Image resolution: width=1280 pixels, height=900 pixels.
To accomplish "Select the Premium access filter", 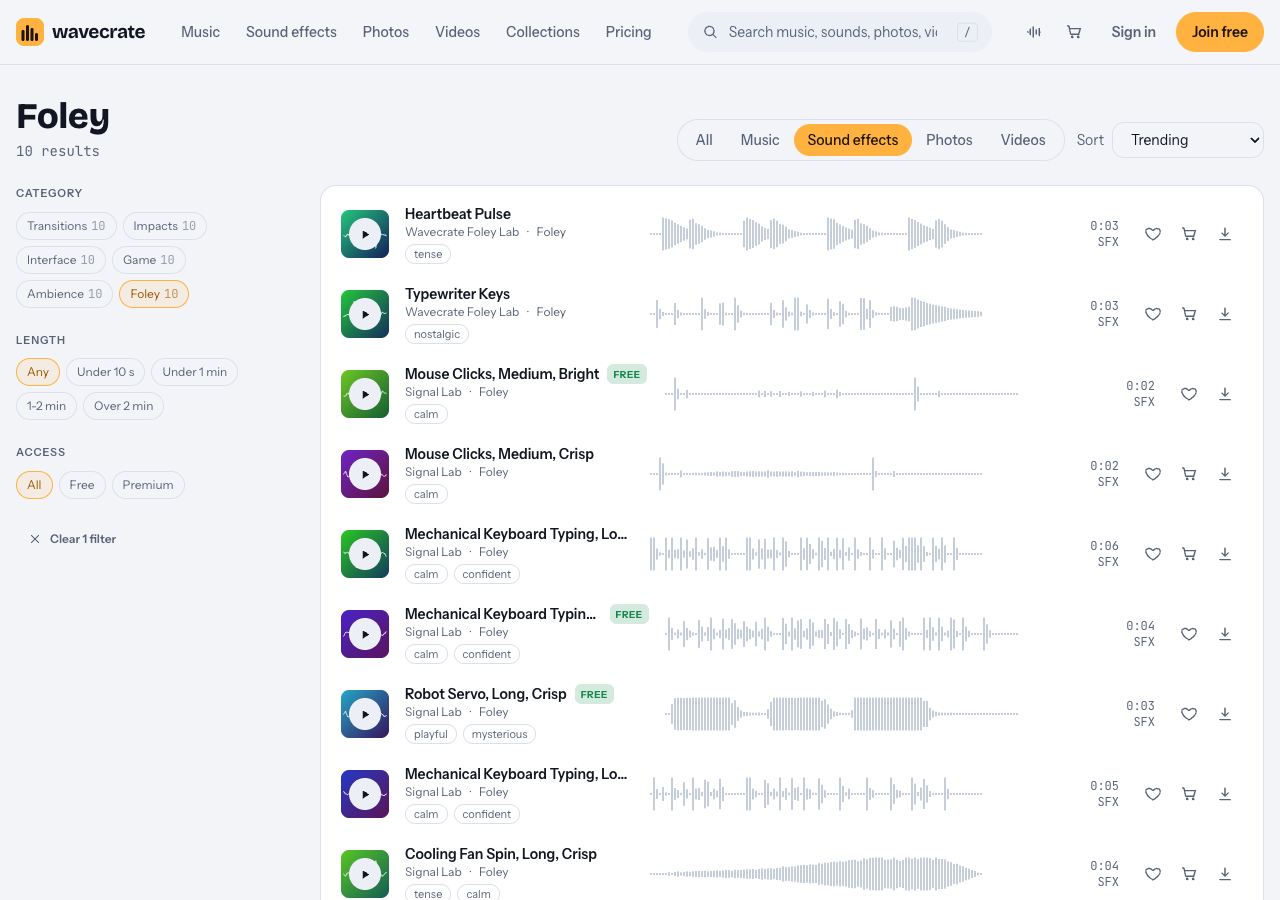I will [148, 485].
